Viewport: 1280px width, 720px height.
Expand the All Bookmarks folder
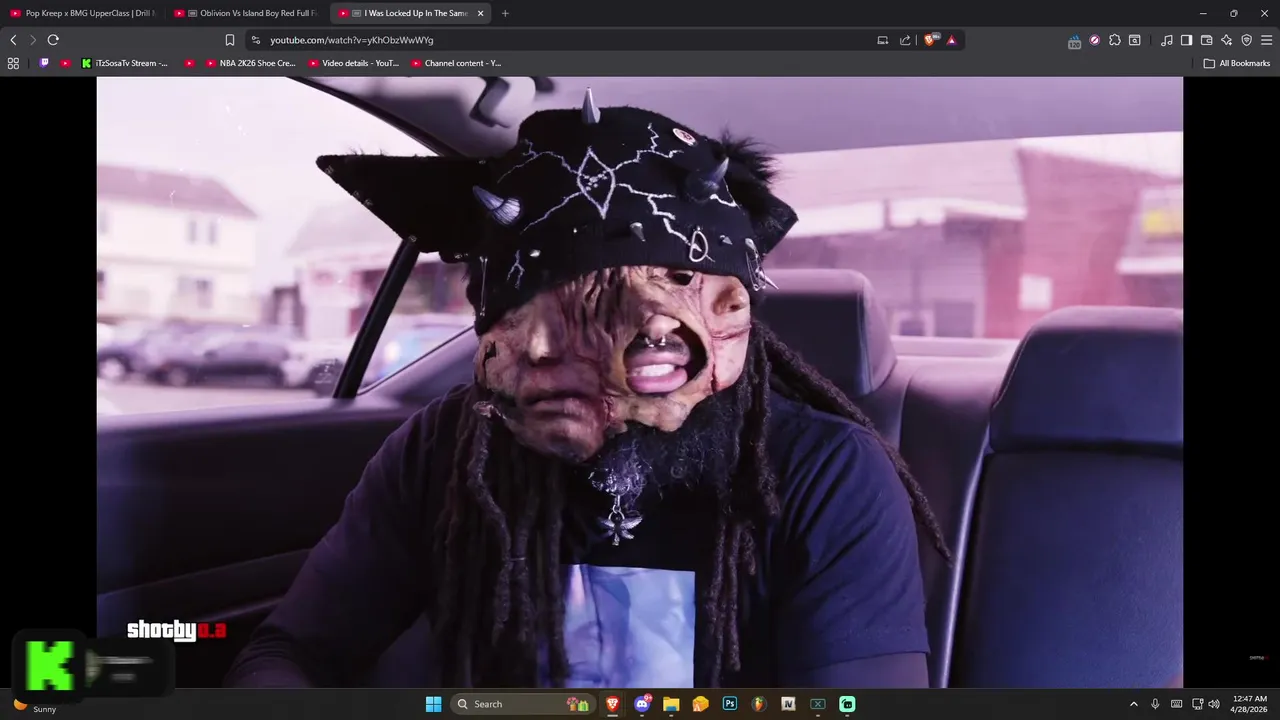[1236, 63]
